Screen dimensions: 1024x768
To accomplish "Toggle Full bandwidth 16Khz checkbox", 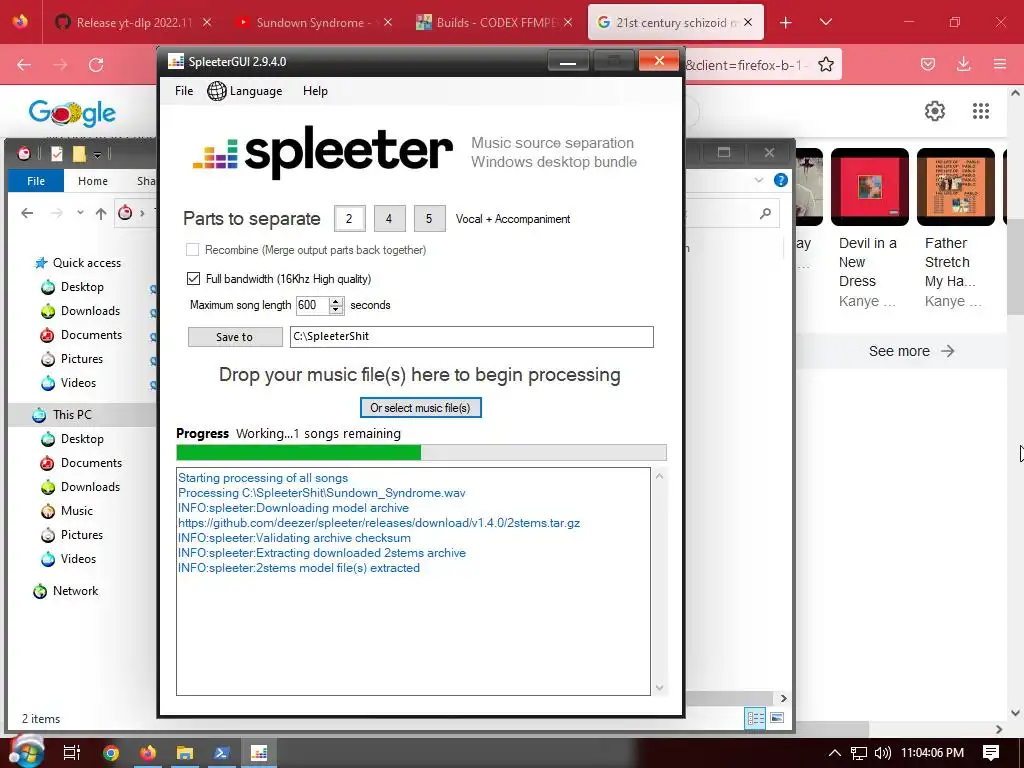I will click(193, 279).
